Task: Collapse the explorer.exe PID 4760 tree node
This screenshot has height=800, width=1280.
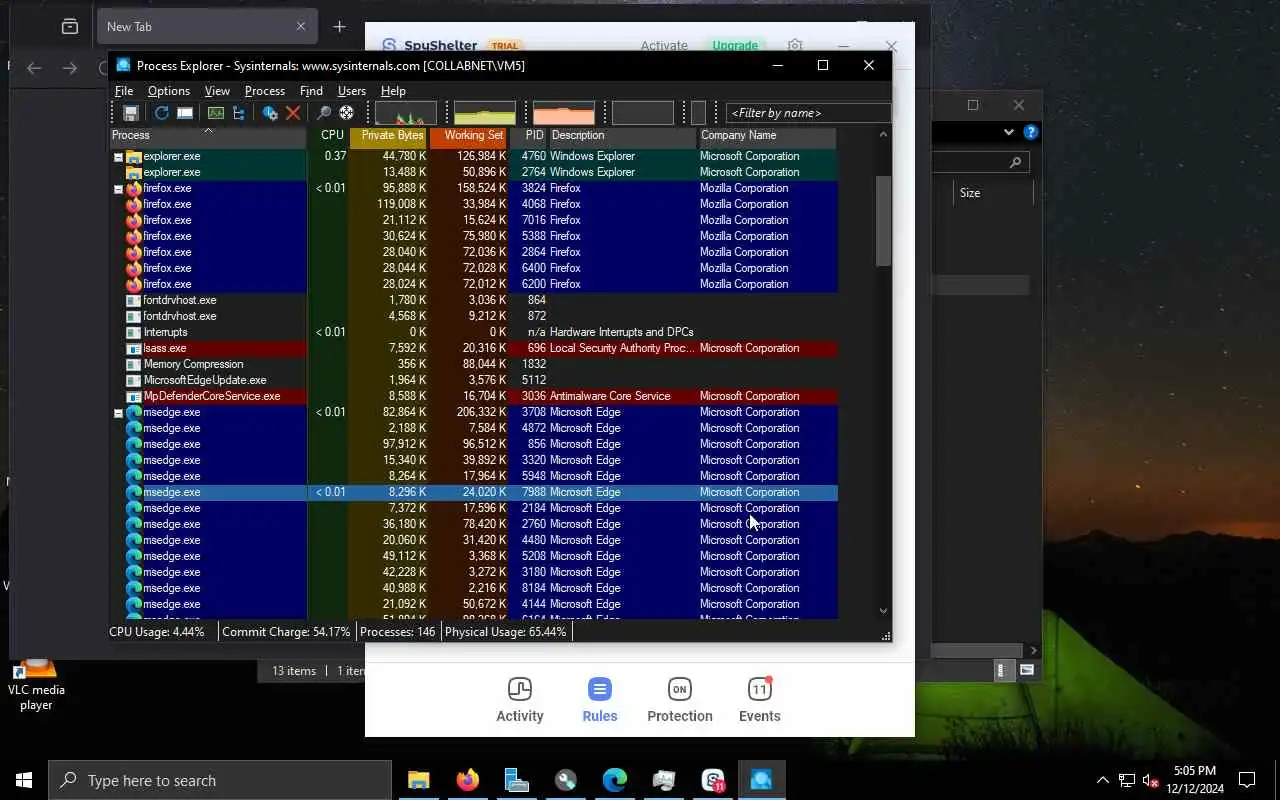Action: (118, 157)
